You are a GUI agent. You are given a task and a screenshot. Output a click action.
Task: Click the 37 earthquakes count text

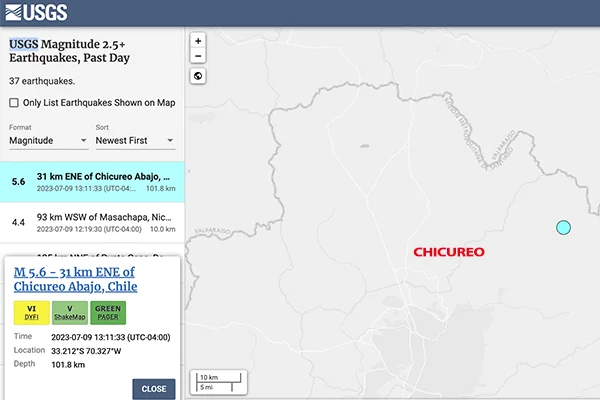42,81
